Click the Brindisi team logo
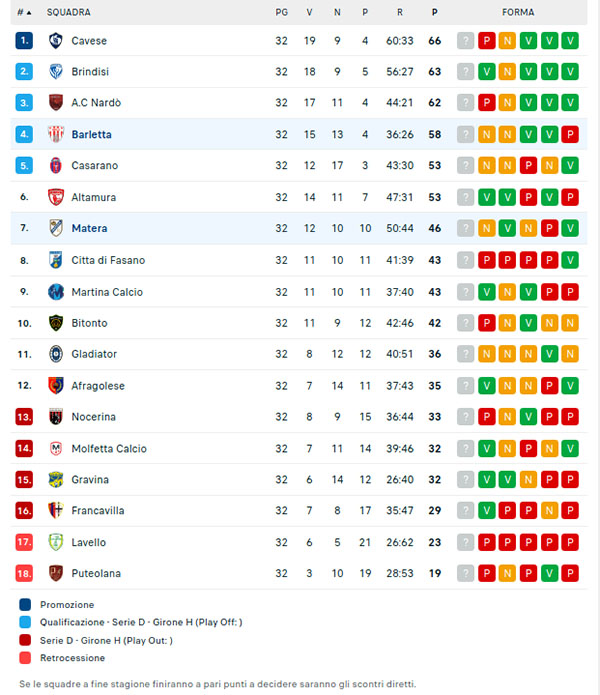This screenshot has height=695, width=600. 56,72
